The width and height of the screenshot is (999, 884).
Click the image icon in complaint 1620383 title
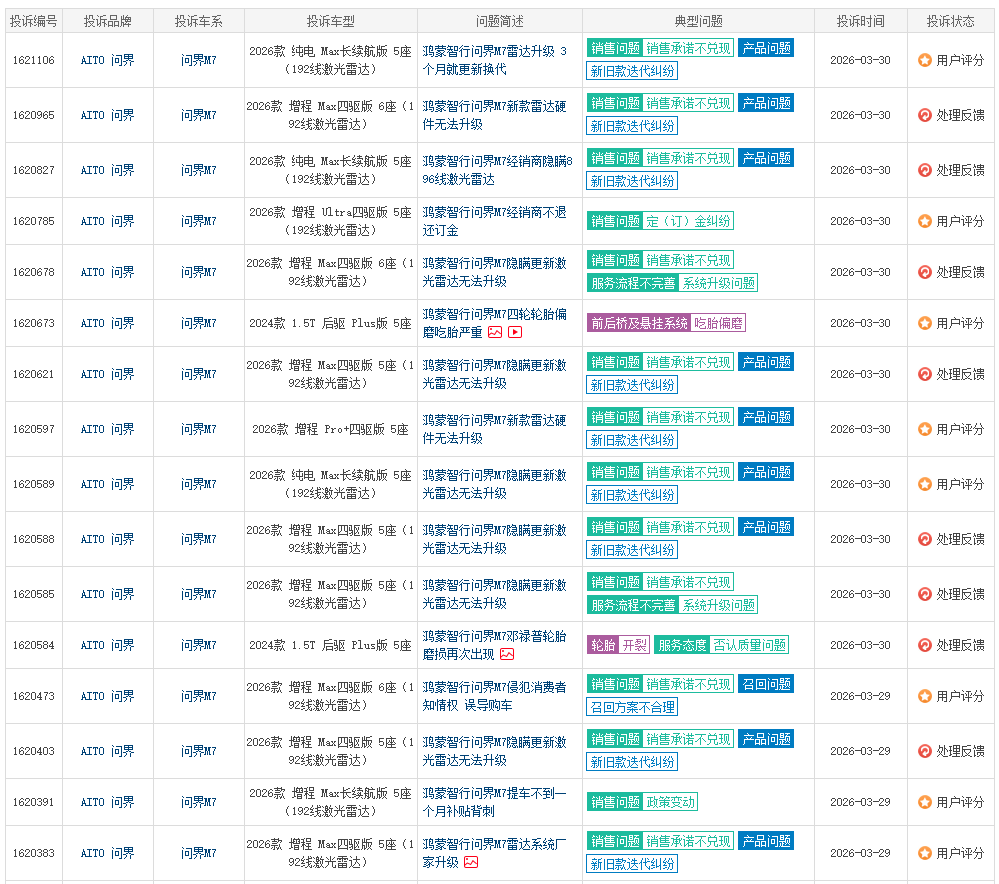tap(471, 862)
